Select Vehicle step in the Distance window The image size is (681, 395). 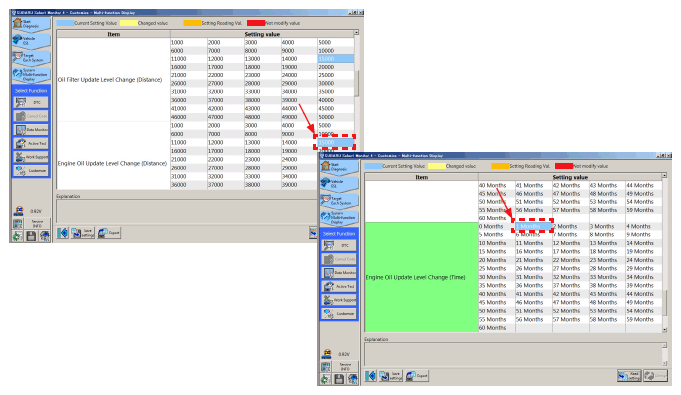(x=31, y=41)
